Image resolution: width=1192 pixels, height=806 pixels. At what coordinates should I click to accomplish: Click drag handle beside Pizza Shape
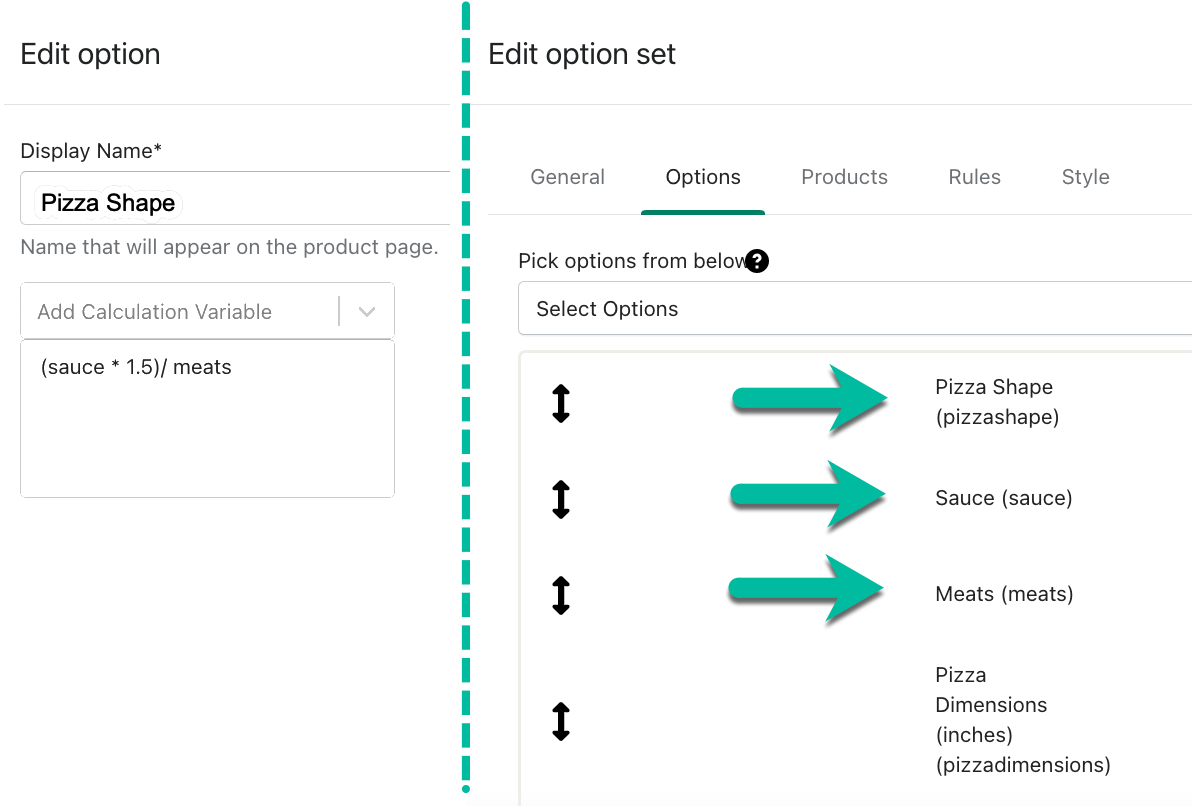pyautogui.click(x=561, y=402)
